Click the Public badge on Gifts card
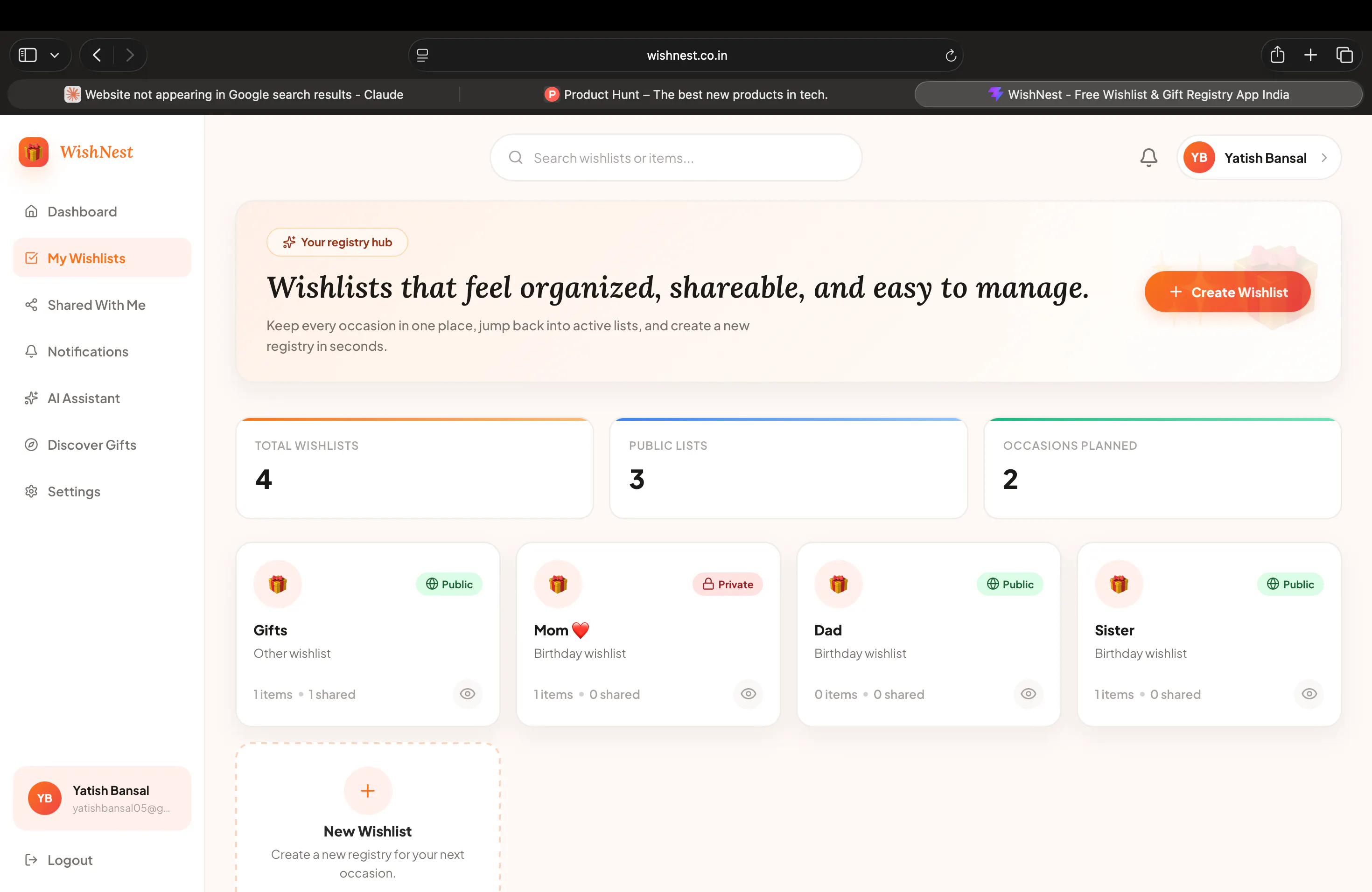This screenshot has width=1372, height=892. 449,584
